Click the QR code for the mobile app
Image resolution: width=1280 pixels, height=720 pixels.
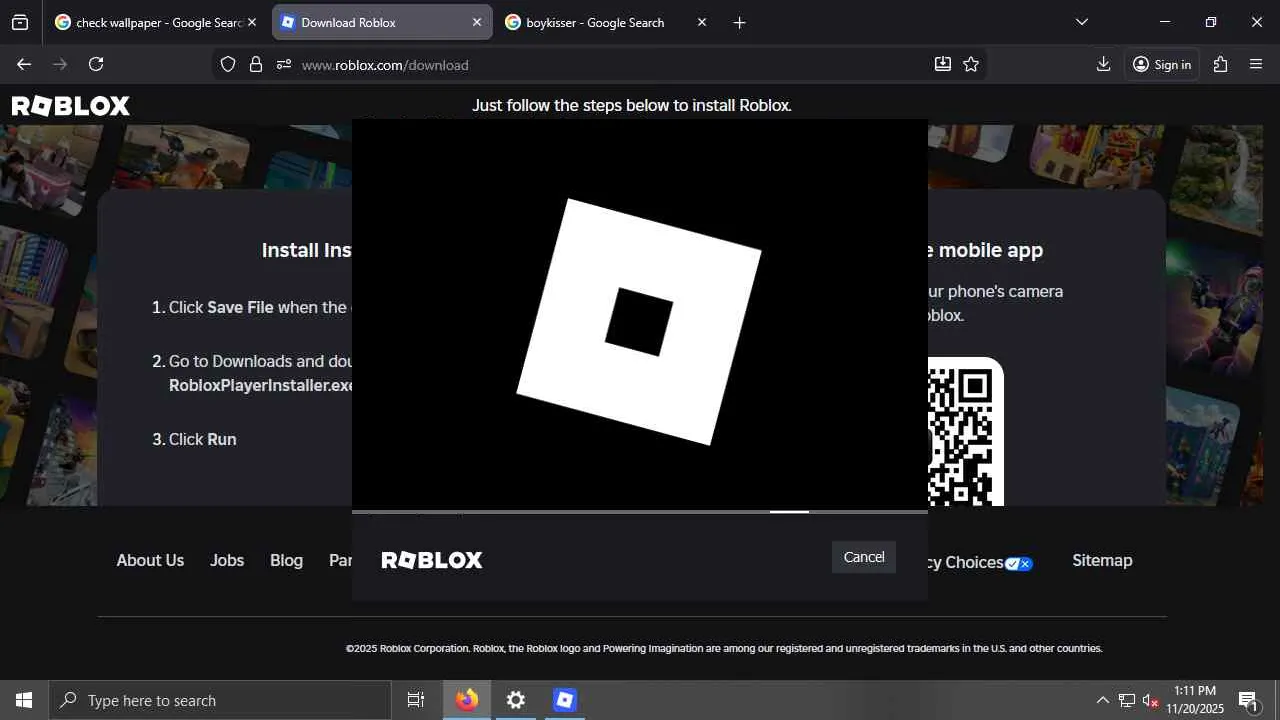click(966, 432)
